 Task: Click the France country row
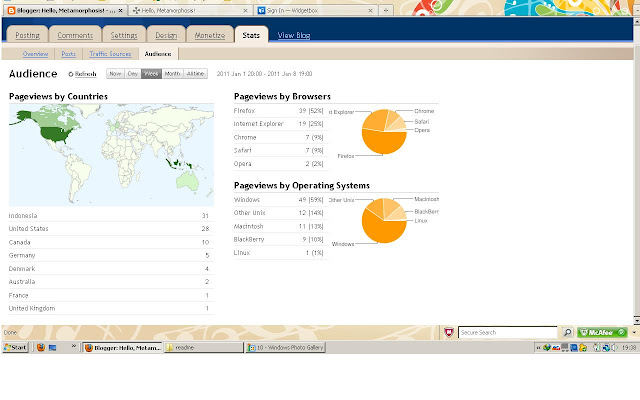coord(111,295)
